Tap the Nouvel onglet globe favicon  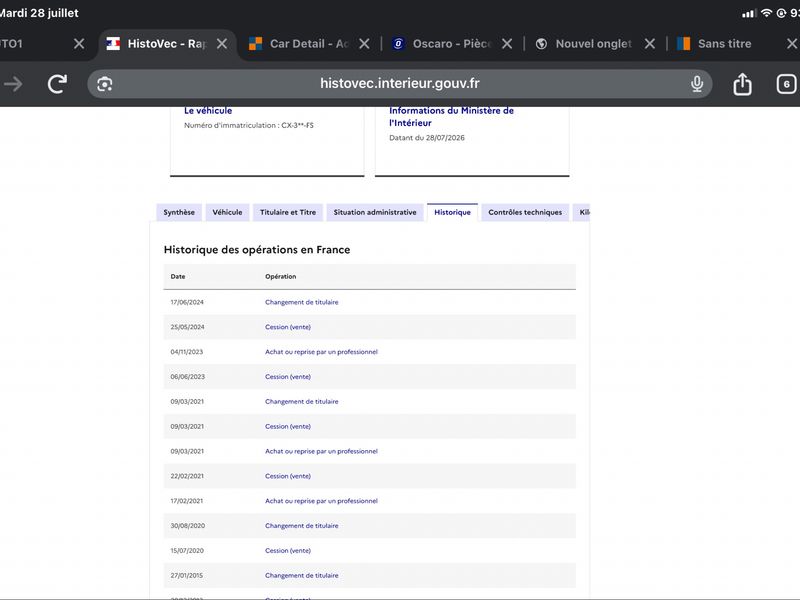541,44
